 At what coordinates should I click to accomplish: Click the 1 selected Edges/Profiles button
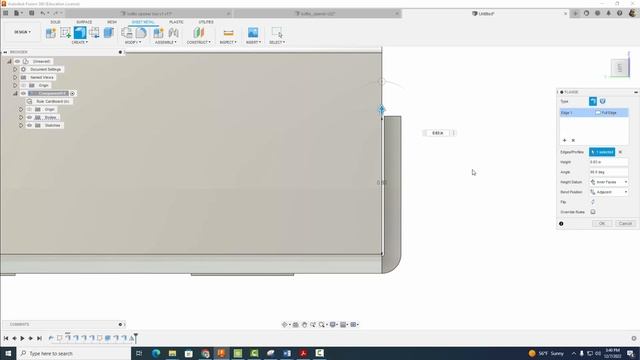click(602, 152)
